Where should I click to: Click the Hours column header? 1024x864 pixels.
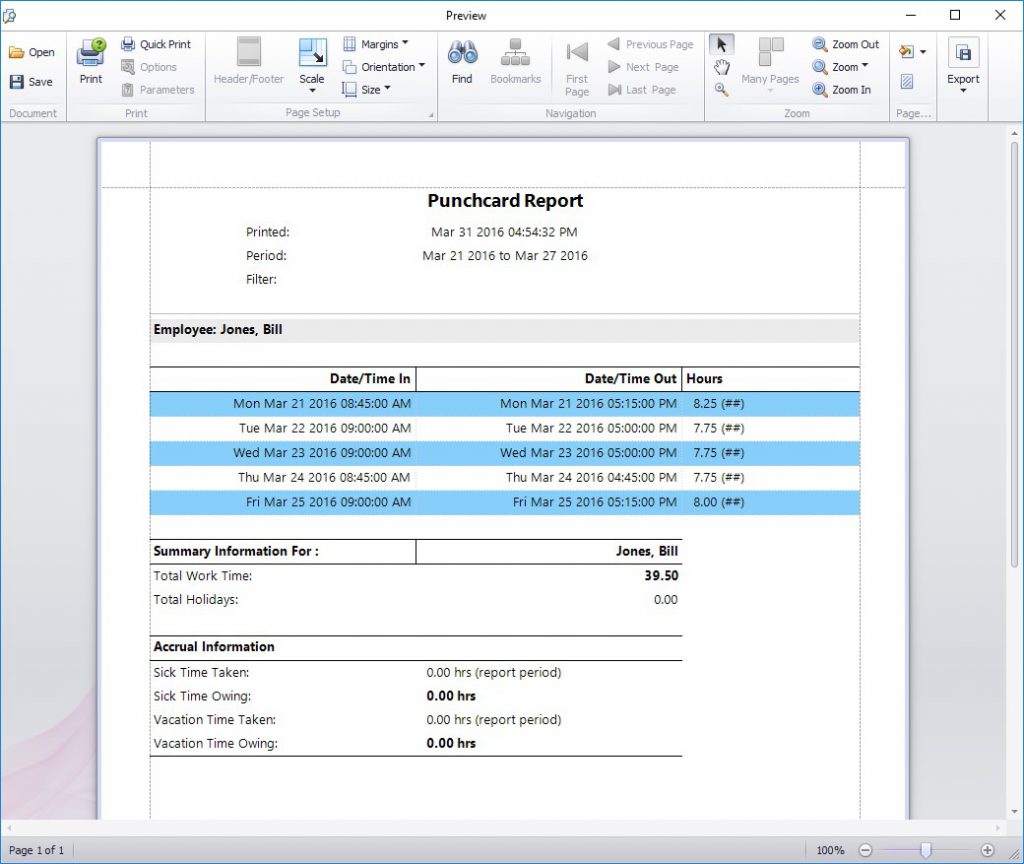(x=704, y=379)
